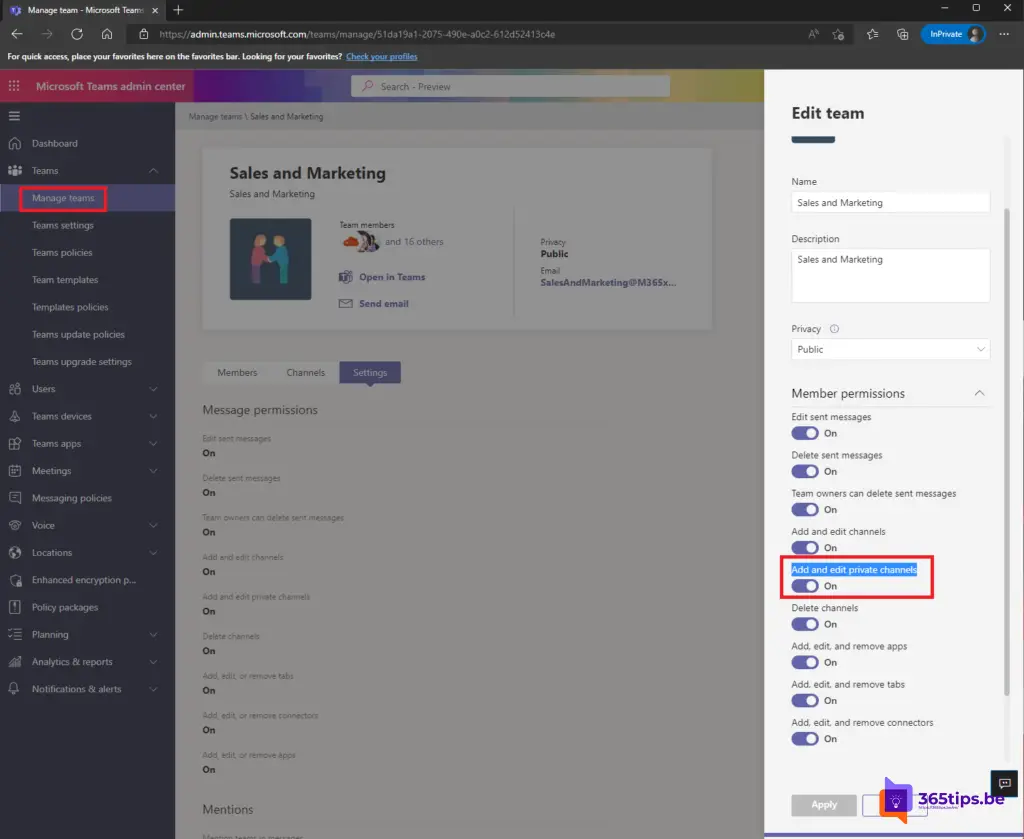Click the Meetings calendar icon
The image size is (1024, 839).
(x=15, y=470)
